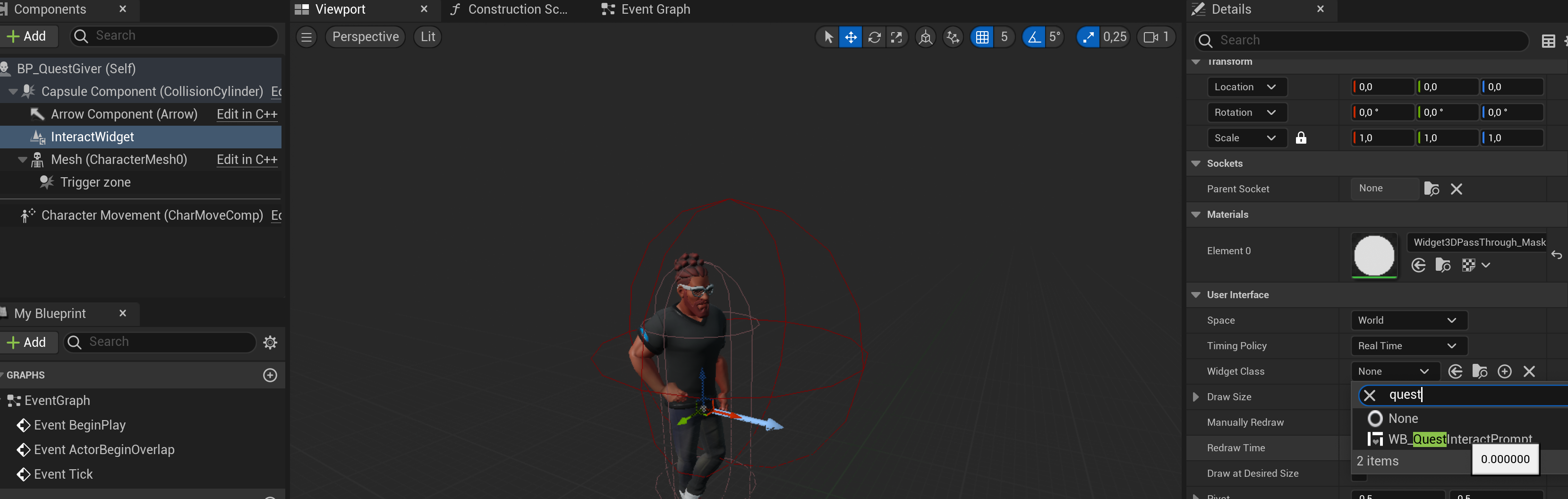Open the Timing Policy Real Time dropdown
Screen dimensions: 1568x499
[x=1408, y=346]
